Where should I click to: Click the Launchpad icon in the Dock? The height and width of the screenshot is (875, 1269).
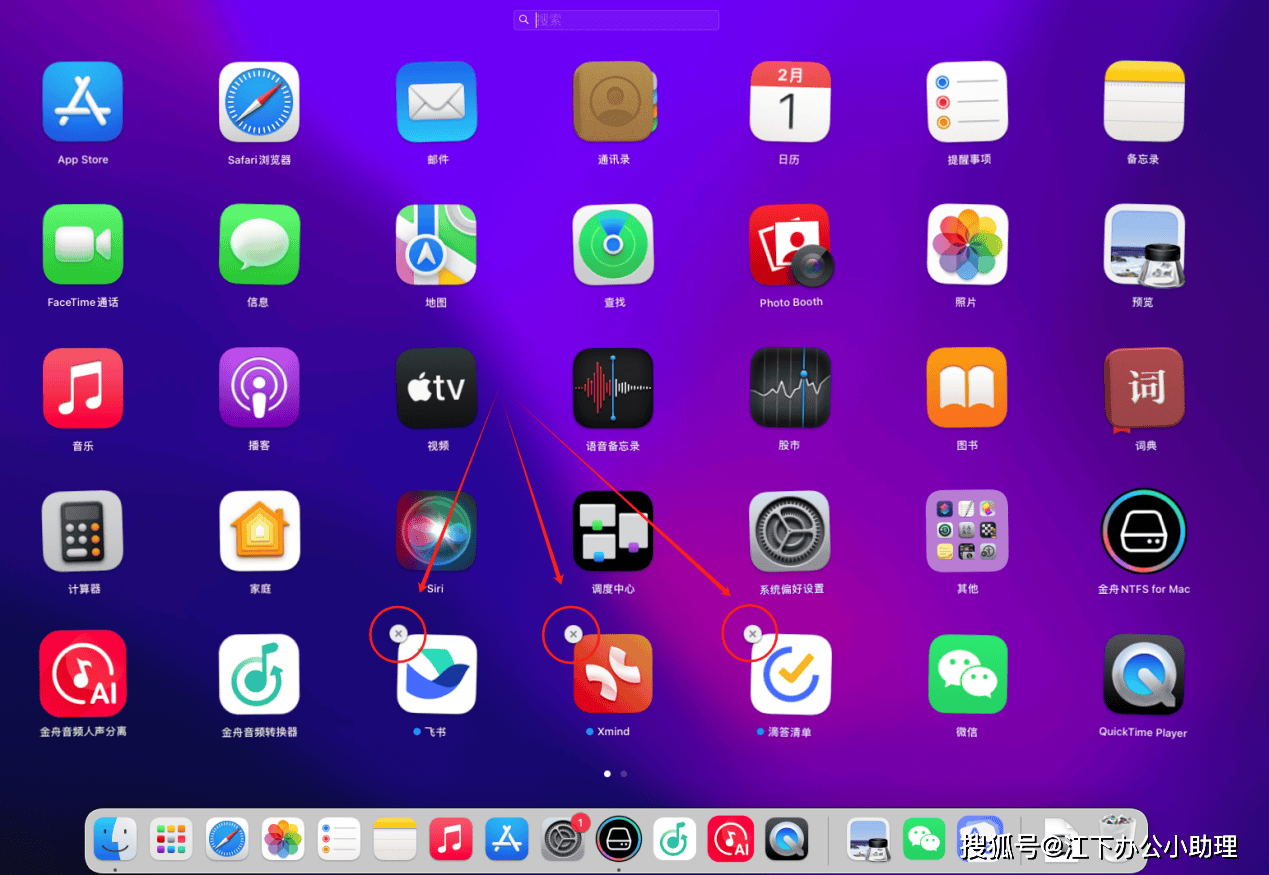point(171,838)
